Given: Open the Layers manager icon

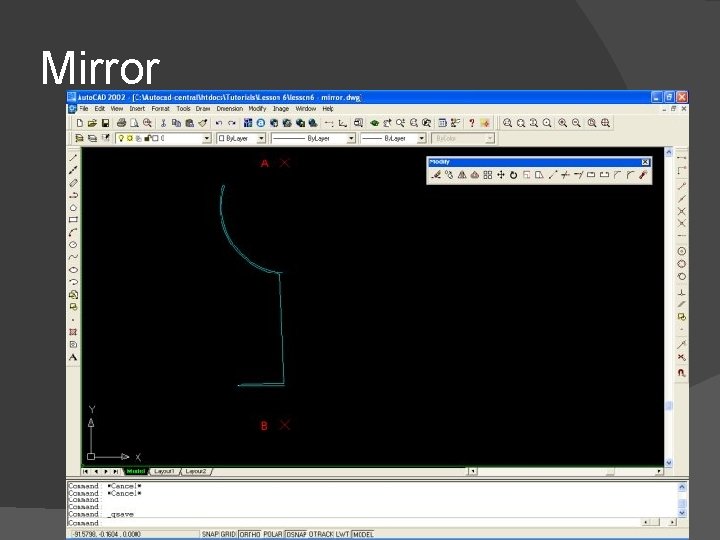Looking at the screenshot, I should (x=79, y=138).
